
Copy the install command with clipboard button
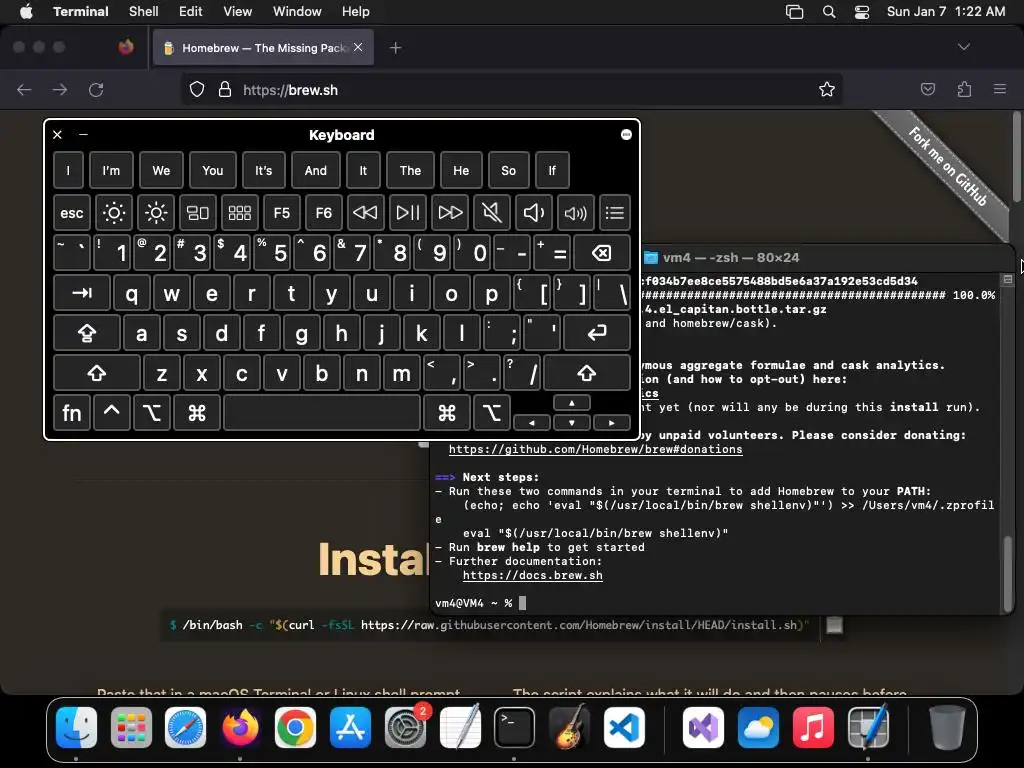click(835, 625)
